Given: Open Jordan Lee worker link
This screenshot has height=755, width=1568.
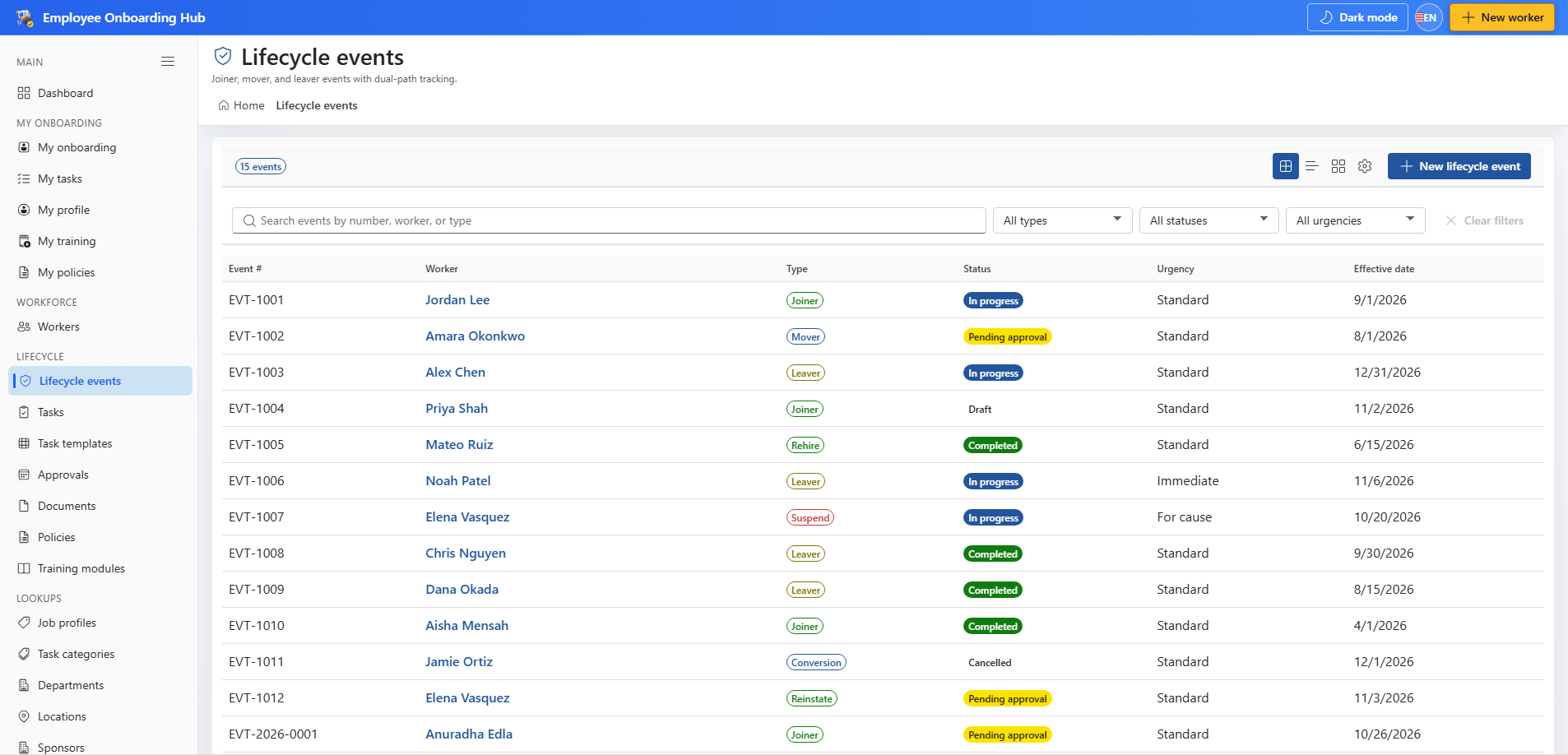Looking at the screenshot, I should (457, 300).
